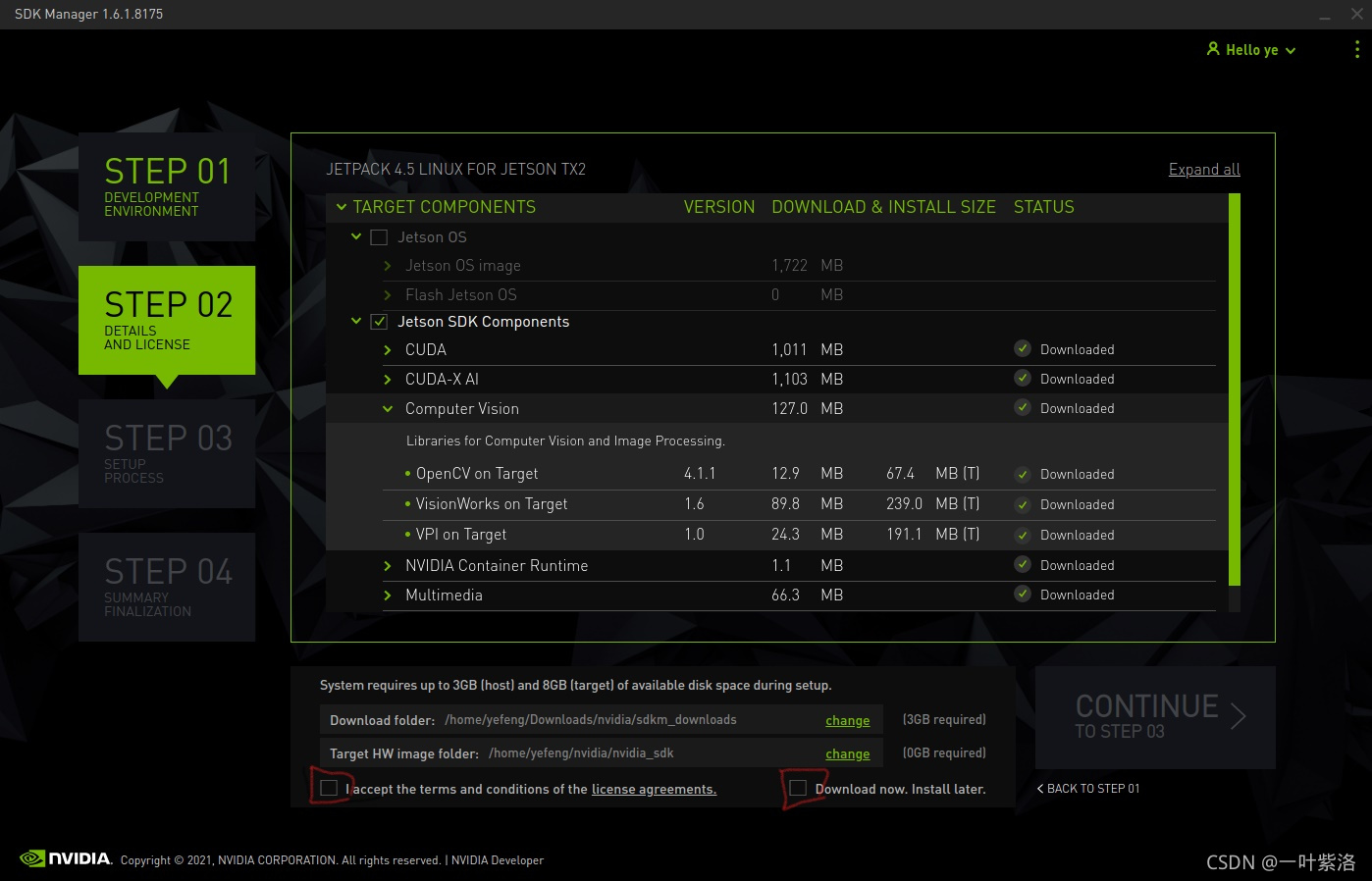Click the Download folder path field
This screenshot has width=1372, height=881.
click(602, 720)
